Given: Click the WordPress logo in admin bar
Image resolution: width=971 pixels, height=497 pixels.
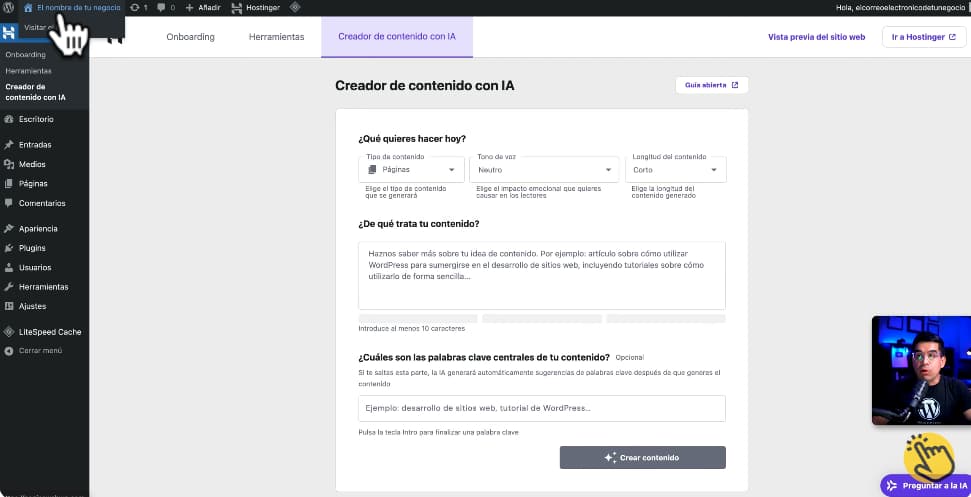Looking at the screenshot, I should point(8,8).
